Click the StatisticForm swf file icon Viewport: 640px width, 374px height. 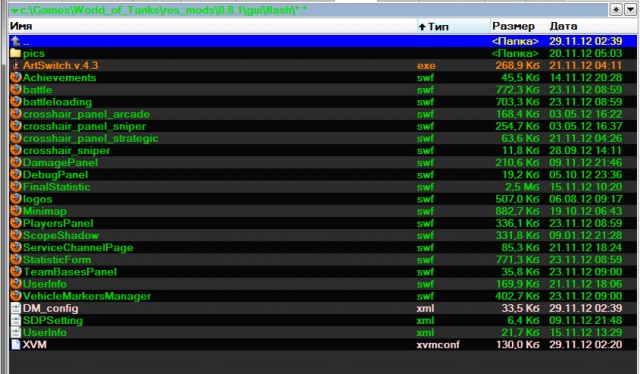point(16,259)
